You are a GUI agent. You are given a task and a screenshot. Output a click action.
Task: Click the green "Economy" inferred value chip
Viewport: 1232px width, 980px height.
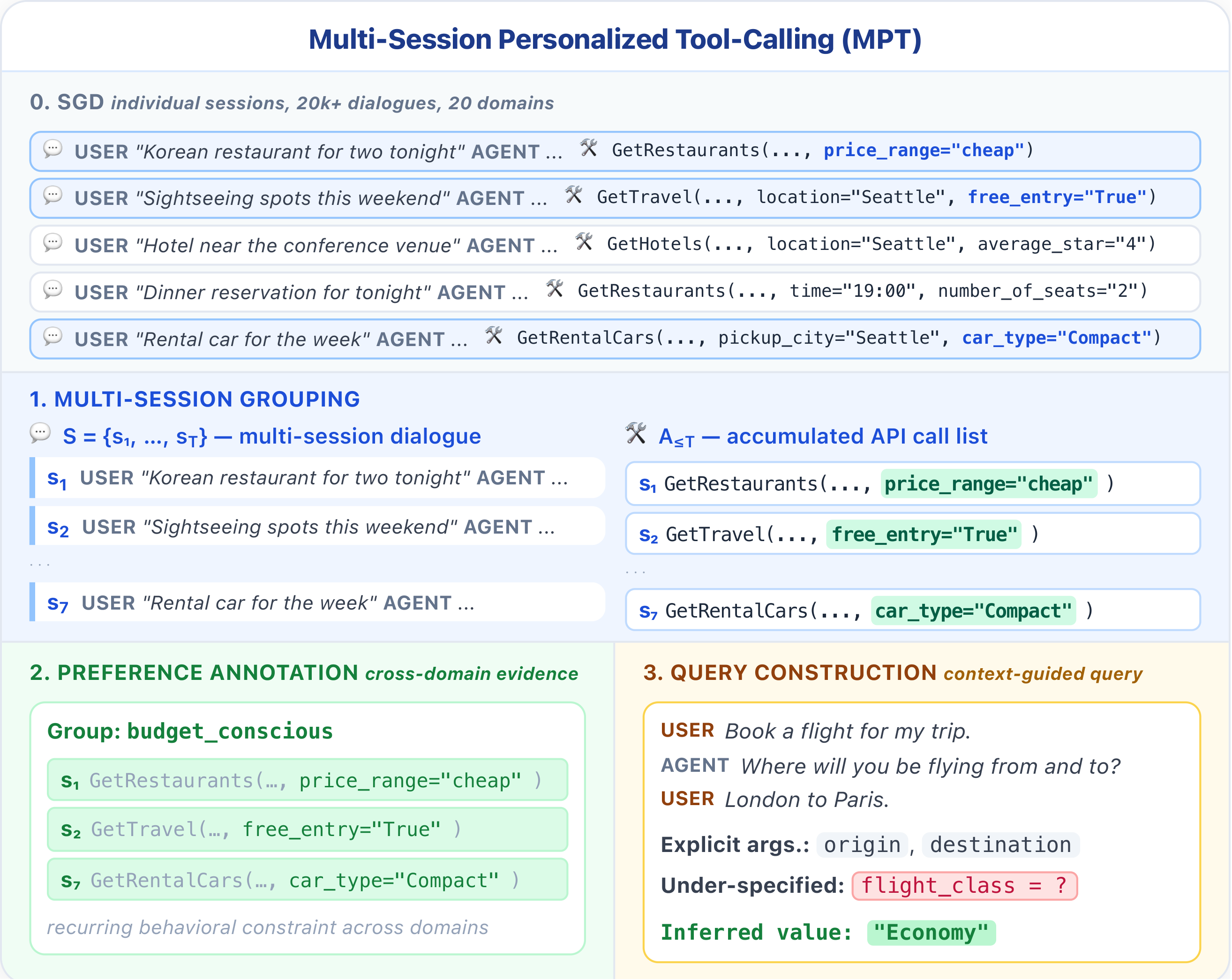(x=931, y=933)
